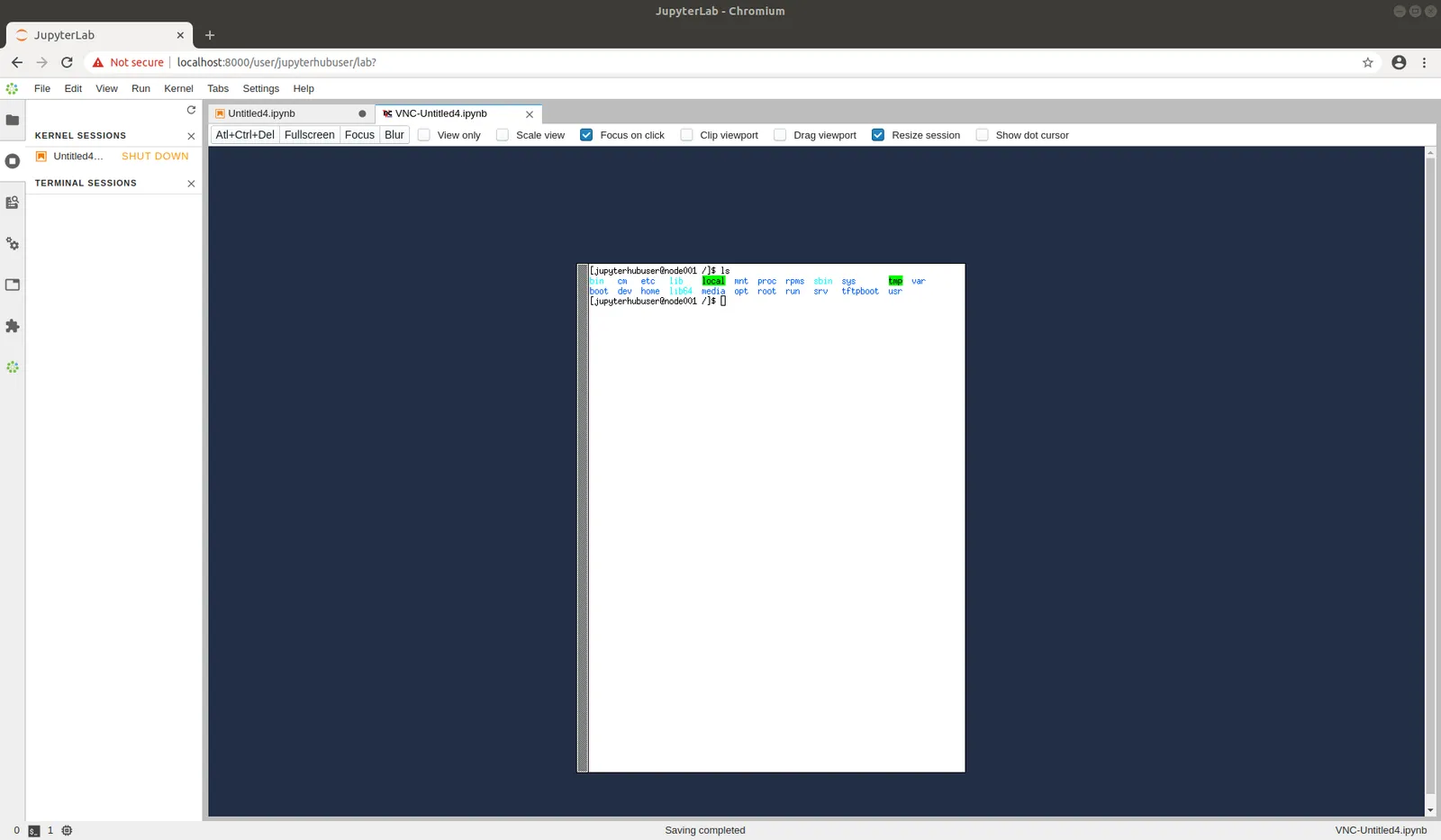Open the Extension Manager puzzle icon
The height and width of the screenshot is (840, 1441).
point(13,326)
